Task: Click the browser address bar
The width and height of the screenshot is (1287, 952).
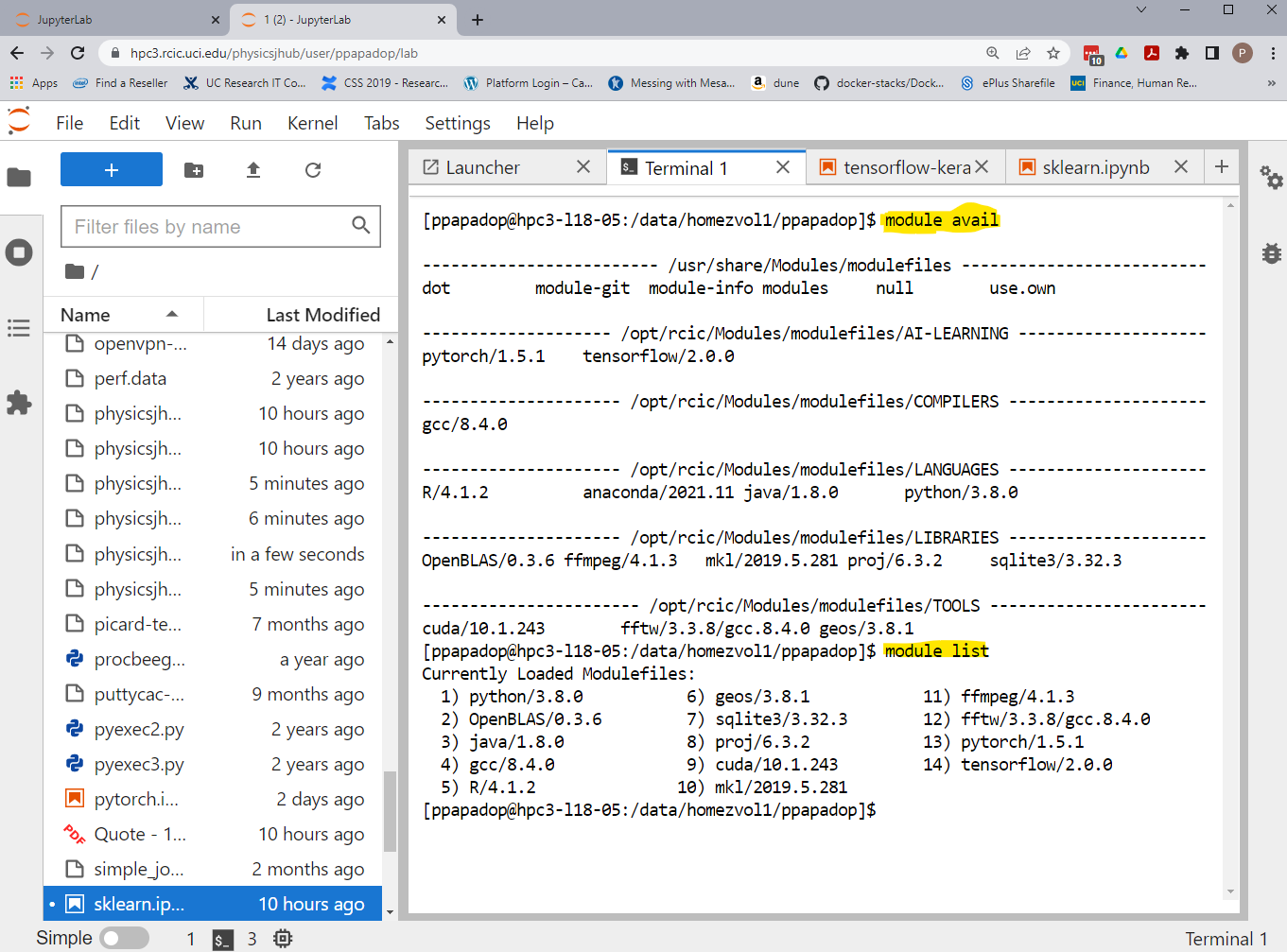Action: [548, 53]
